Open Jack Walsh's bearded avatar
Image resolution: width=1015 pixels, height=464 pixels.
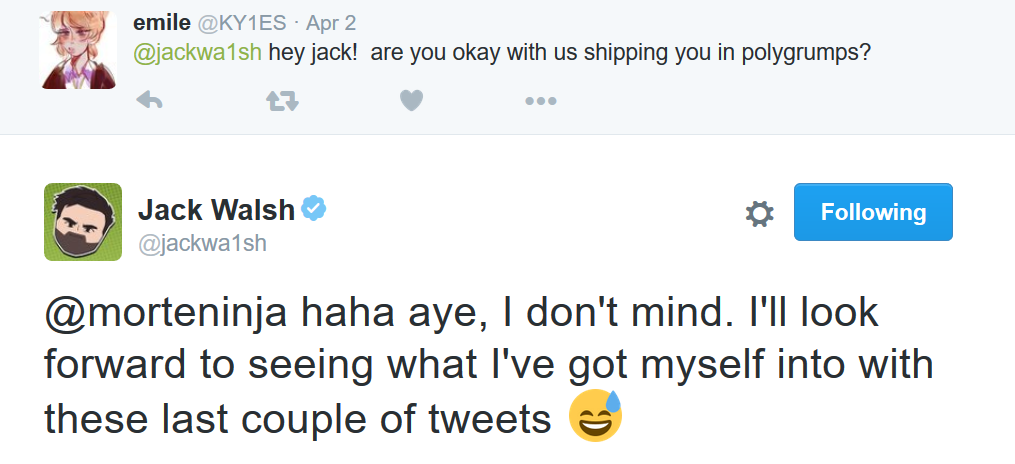(83, 222)
